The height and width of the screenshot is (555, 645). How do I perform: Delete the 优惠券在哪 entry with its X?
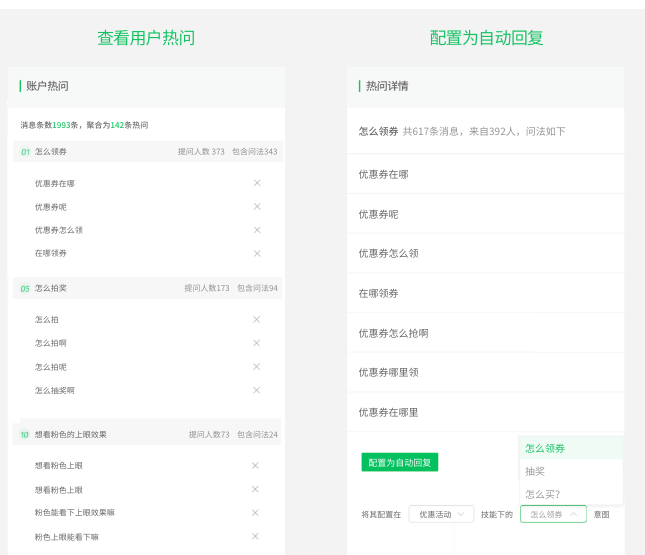pyautogui.click(x=257, y=183)
